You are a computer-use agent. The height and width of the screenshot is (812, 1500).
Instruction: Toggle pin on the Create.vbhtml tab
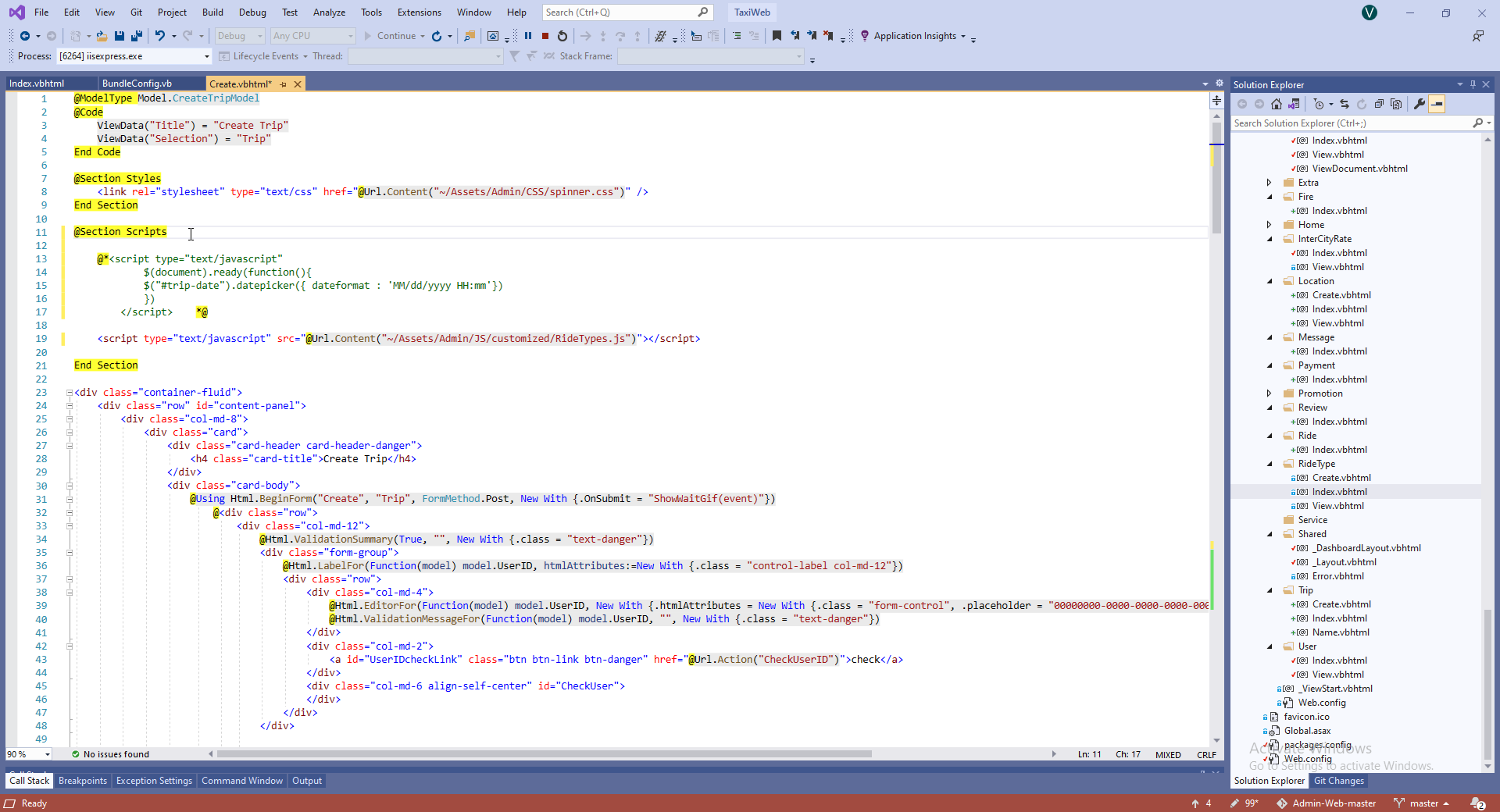coord(284,84)
